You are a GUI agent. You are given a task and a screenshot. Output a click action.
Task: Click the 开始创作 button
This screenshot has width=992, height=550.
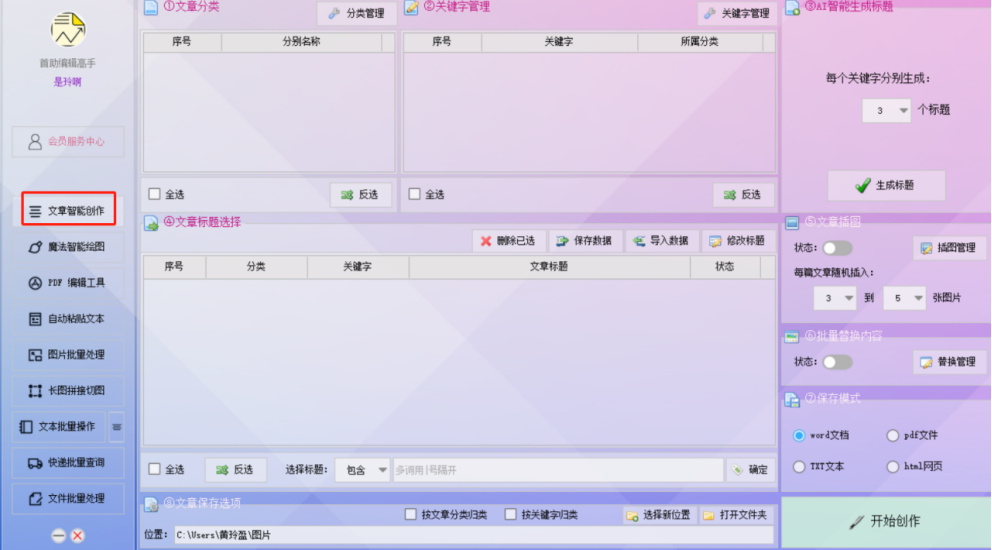(x=886, y=522)
